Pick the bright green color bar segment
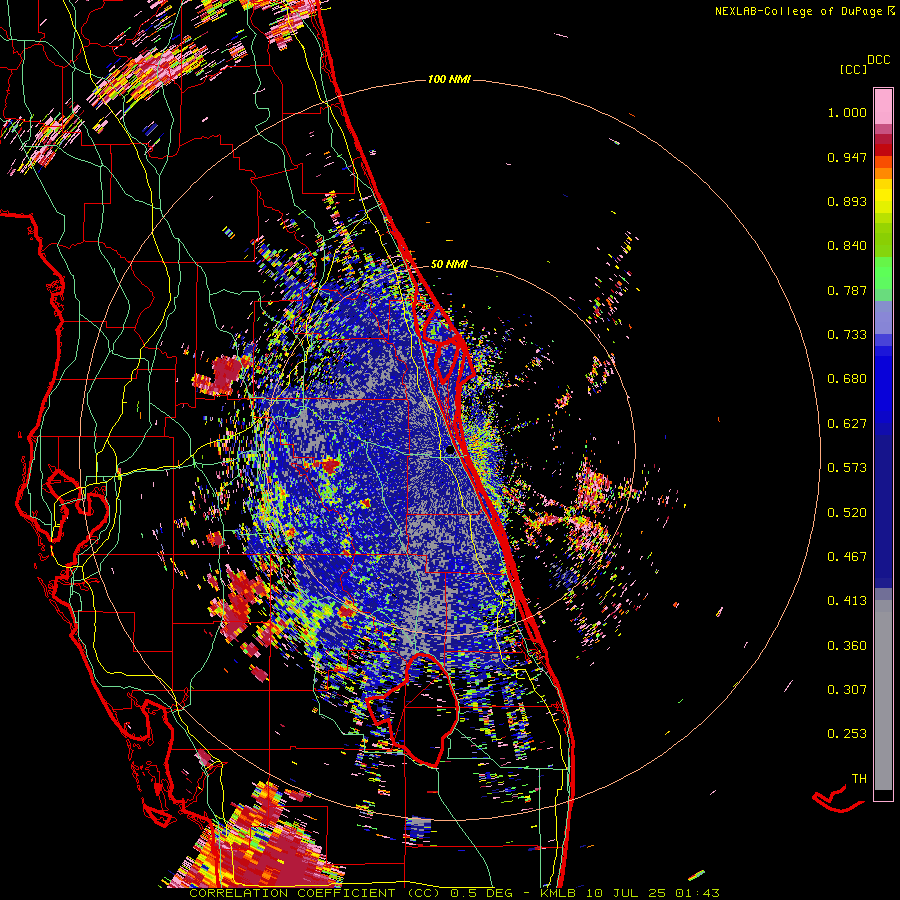The image size is (900, 900). click(x=883, y=273)
